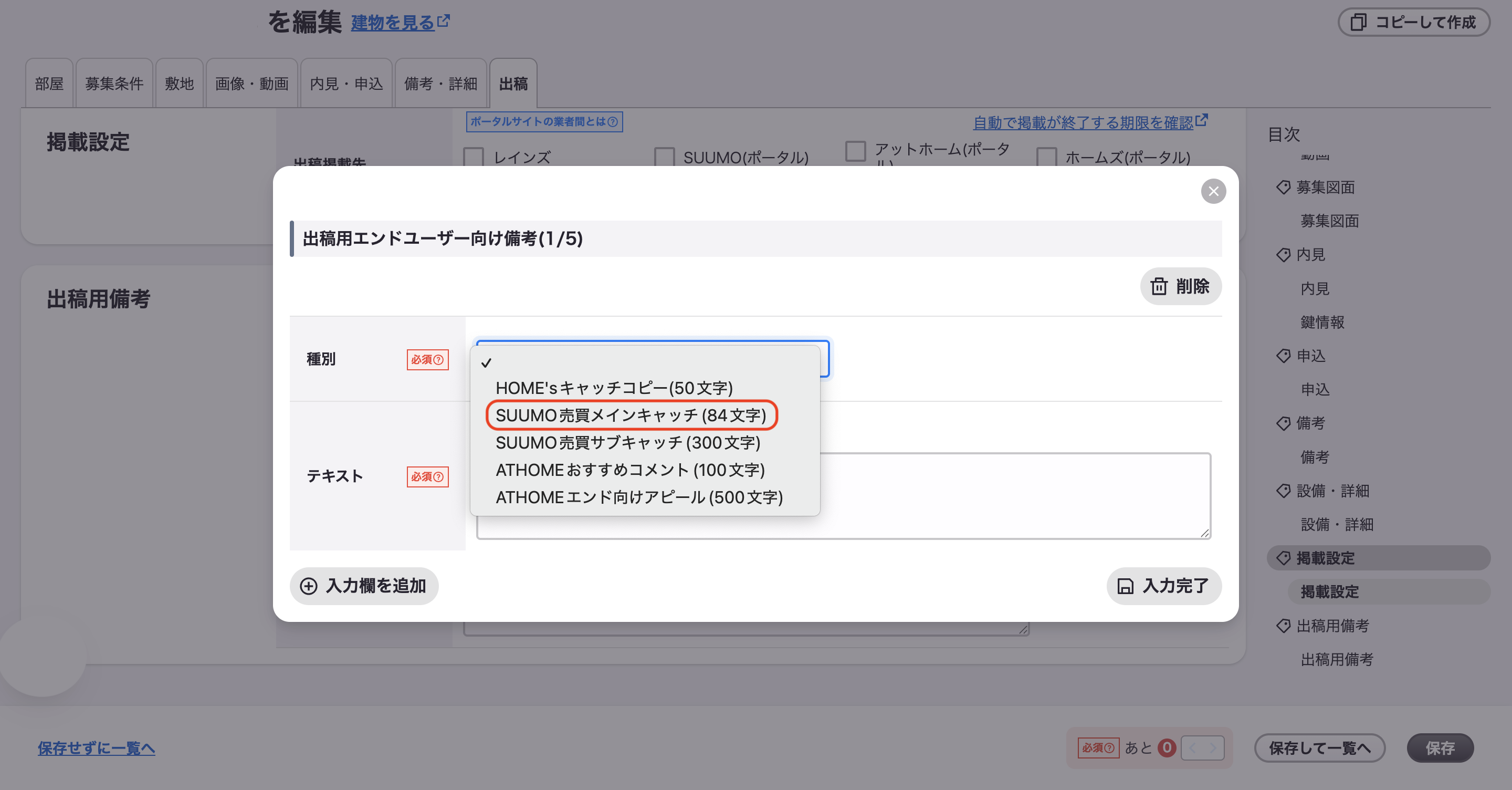Toggle the アットホーム(ポータル) checkbox
This screenshot has height=790, width=1512.
(x=855, y=151)
